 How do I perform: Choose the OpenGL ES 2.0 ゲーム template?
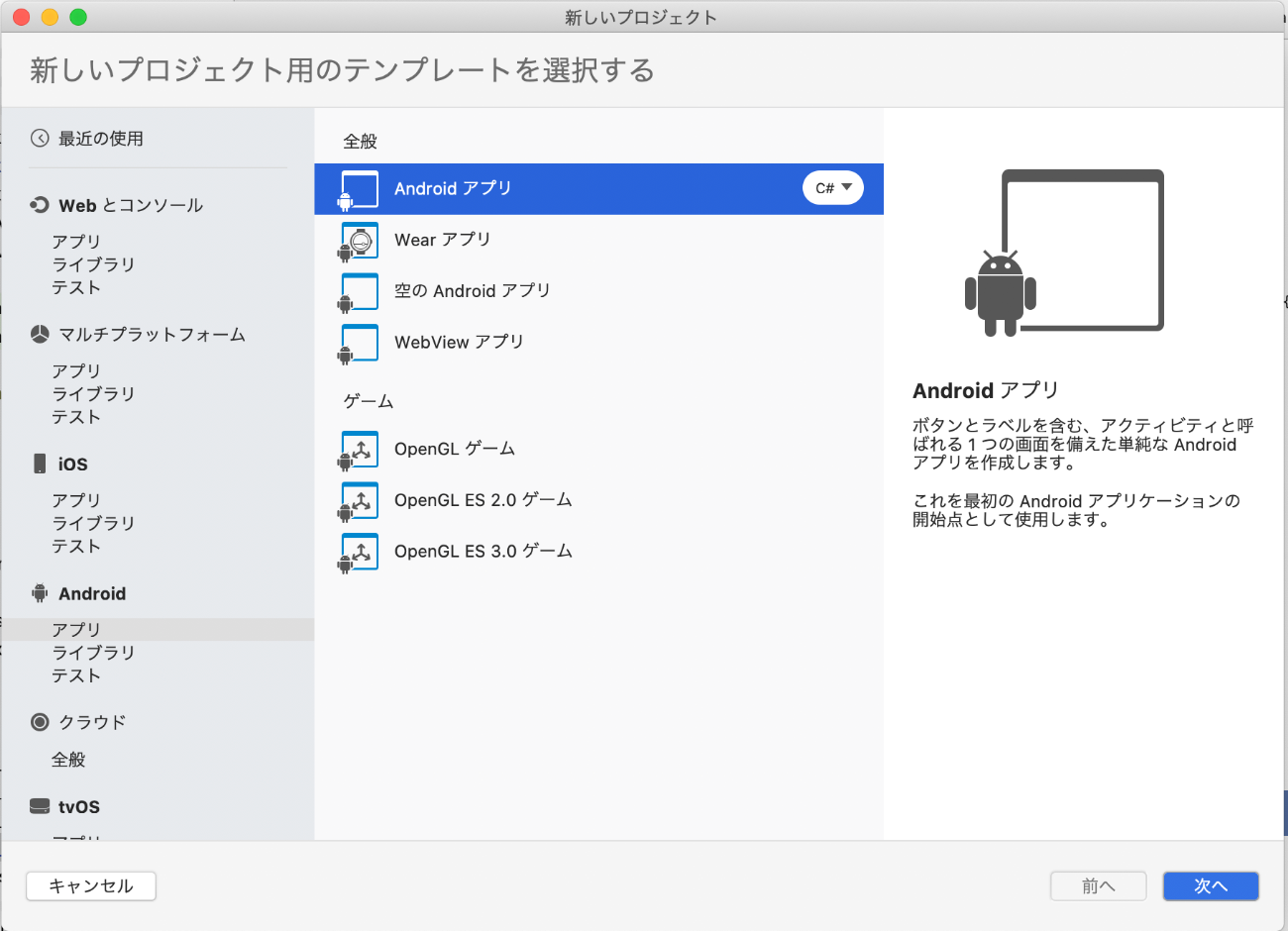tap(598, 501)
